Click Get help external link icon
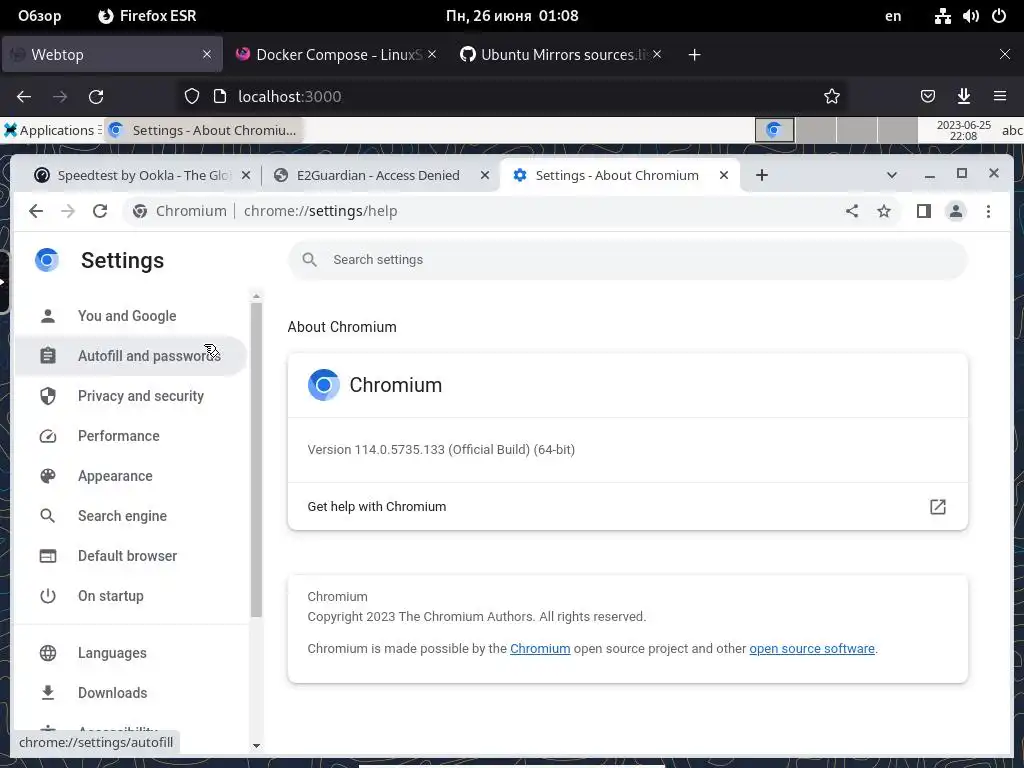Viewport: 1024px width, 768px height. pos(938,507)
